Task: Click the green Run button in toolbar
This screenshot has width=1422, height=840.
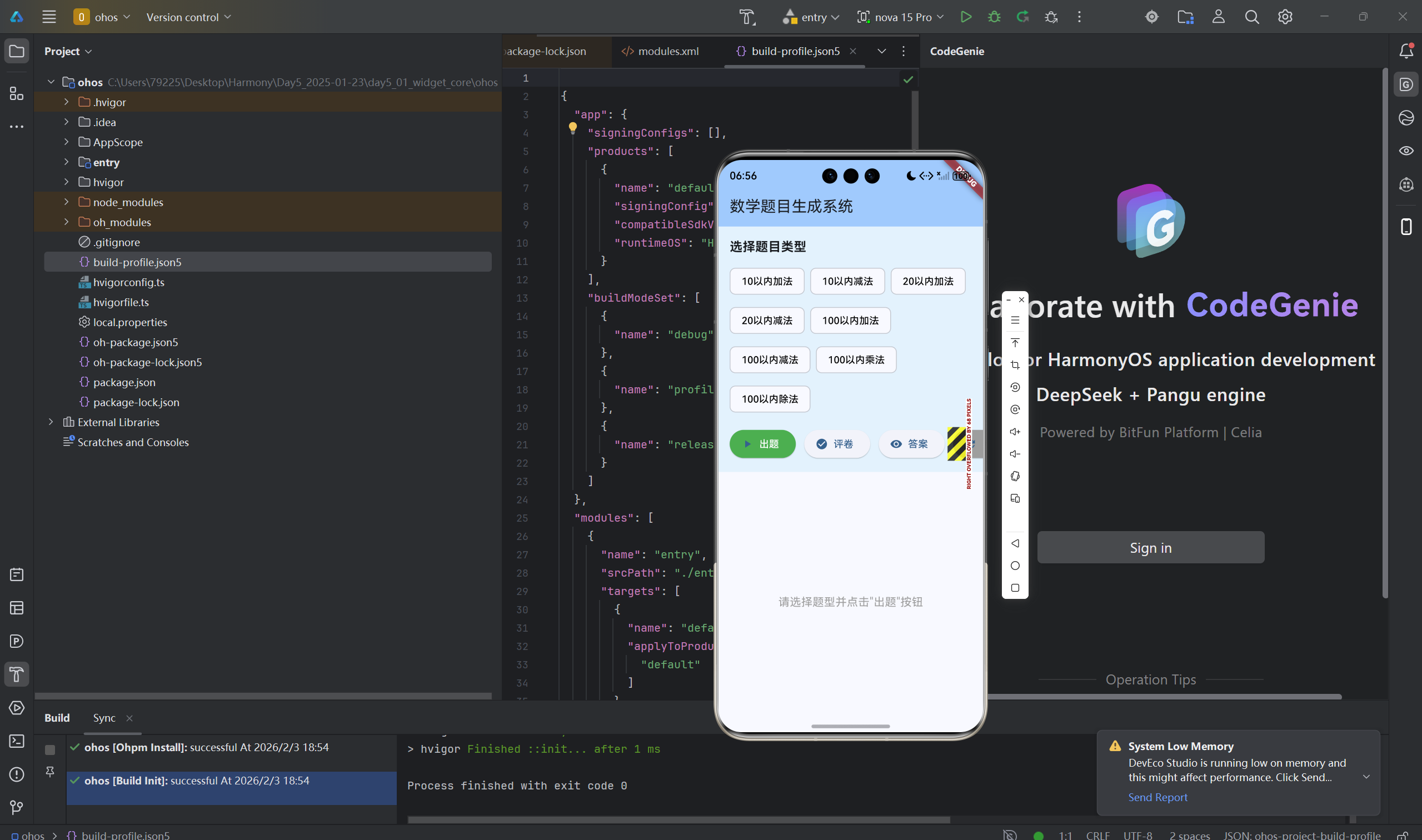Action: [x=966, y=17]
